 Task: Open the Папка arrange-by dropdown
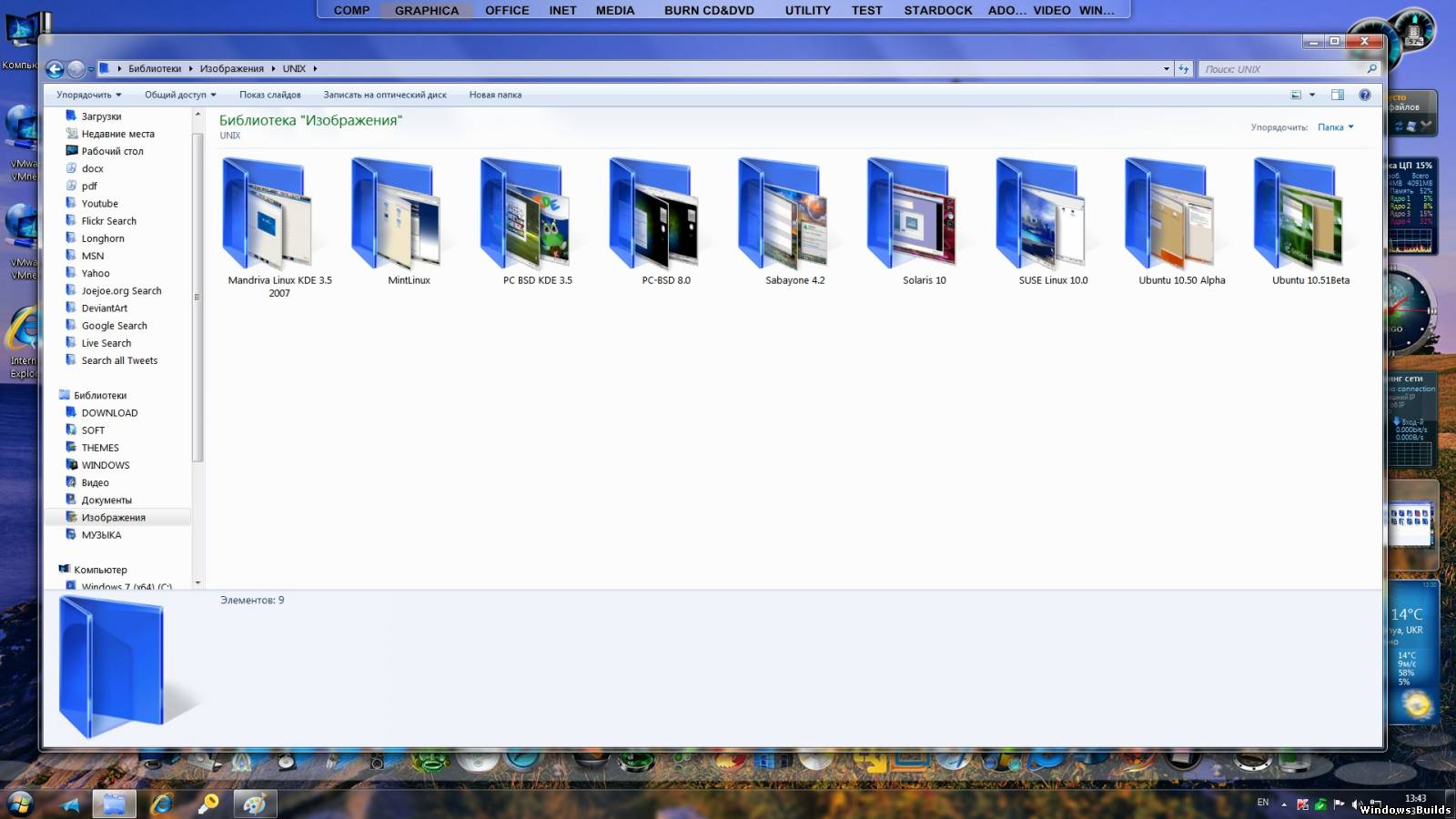[1336, 127]
